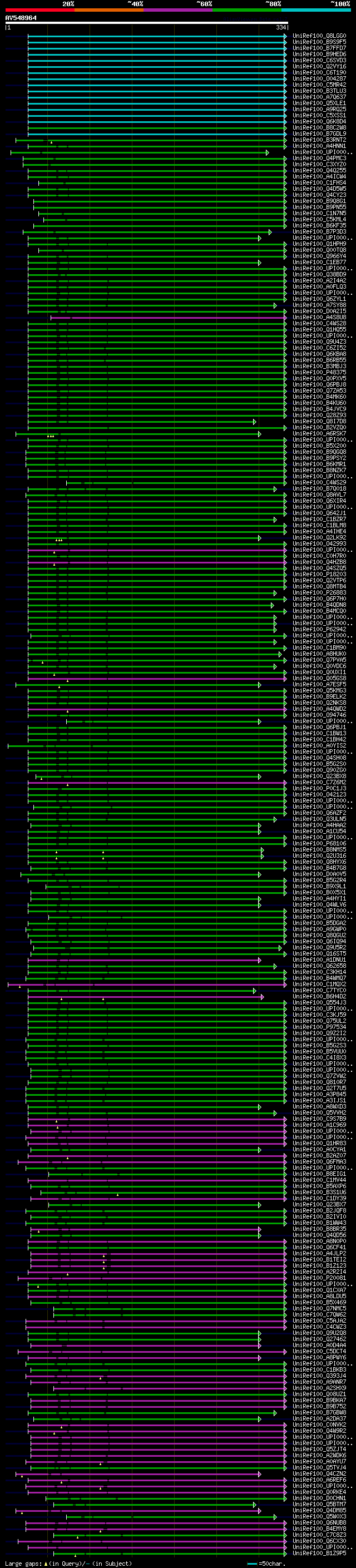Open hit UniRef100_B7FFD7

point(319,48)
